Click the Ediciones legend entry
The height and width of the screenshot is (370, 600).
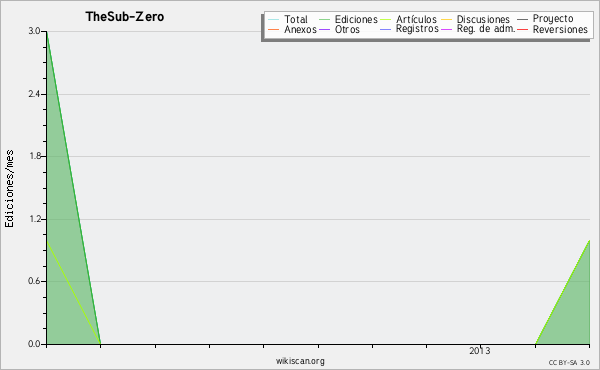[x=356, y=19]
